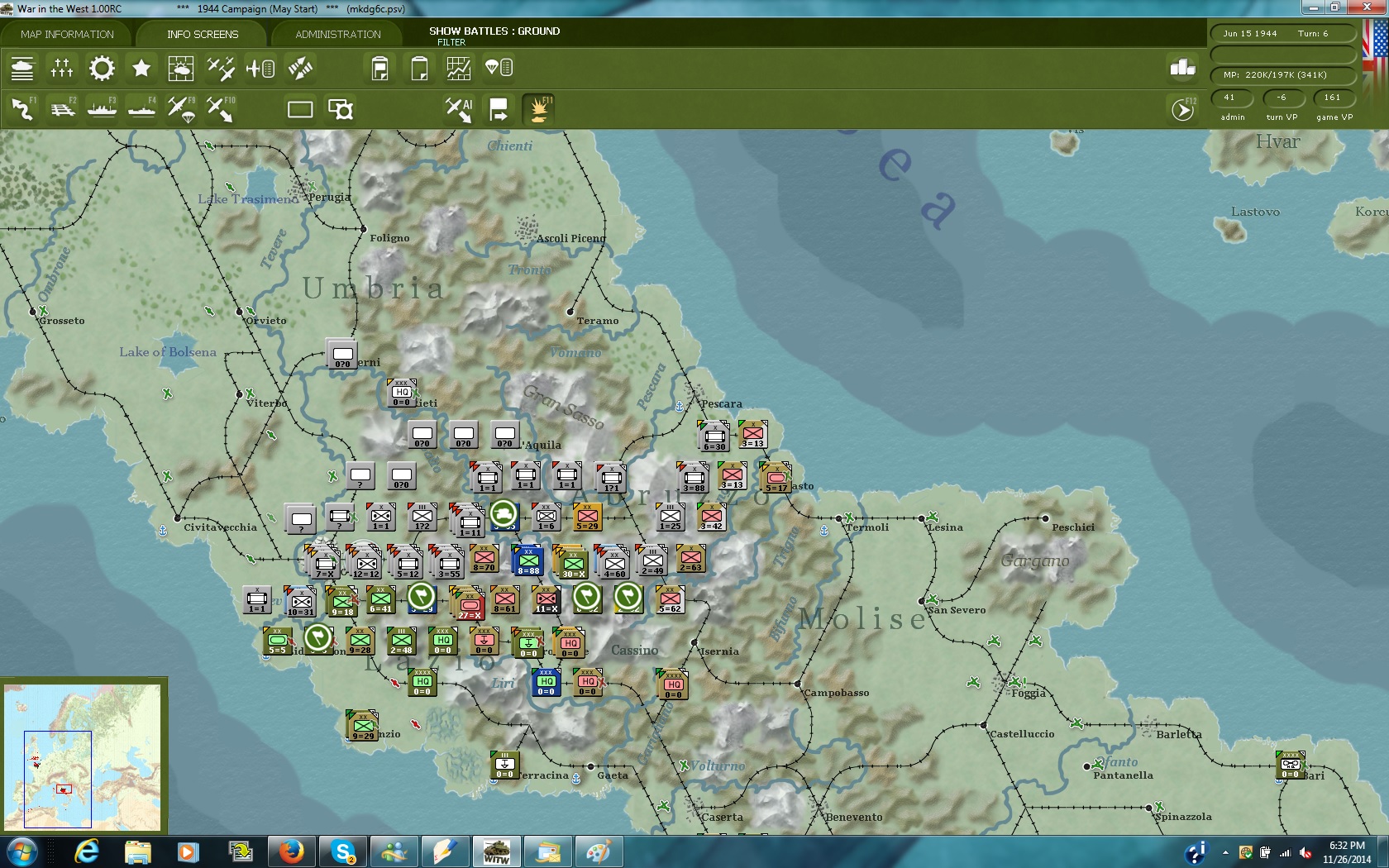Viewport: 1389px width, 868px height.
Task: Click the Benevento city label
Action: (x=854, y=818)
